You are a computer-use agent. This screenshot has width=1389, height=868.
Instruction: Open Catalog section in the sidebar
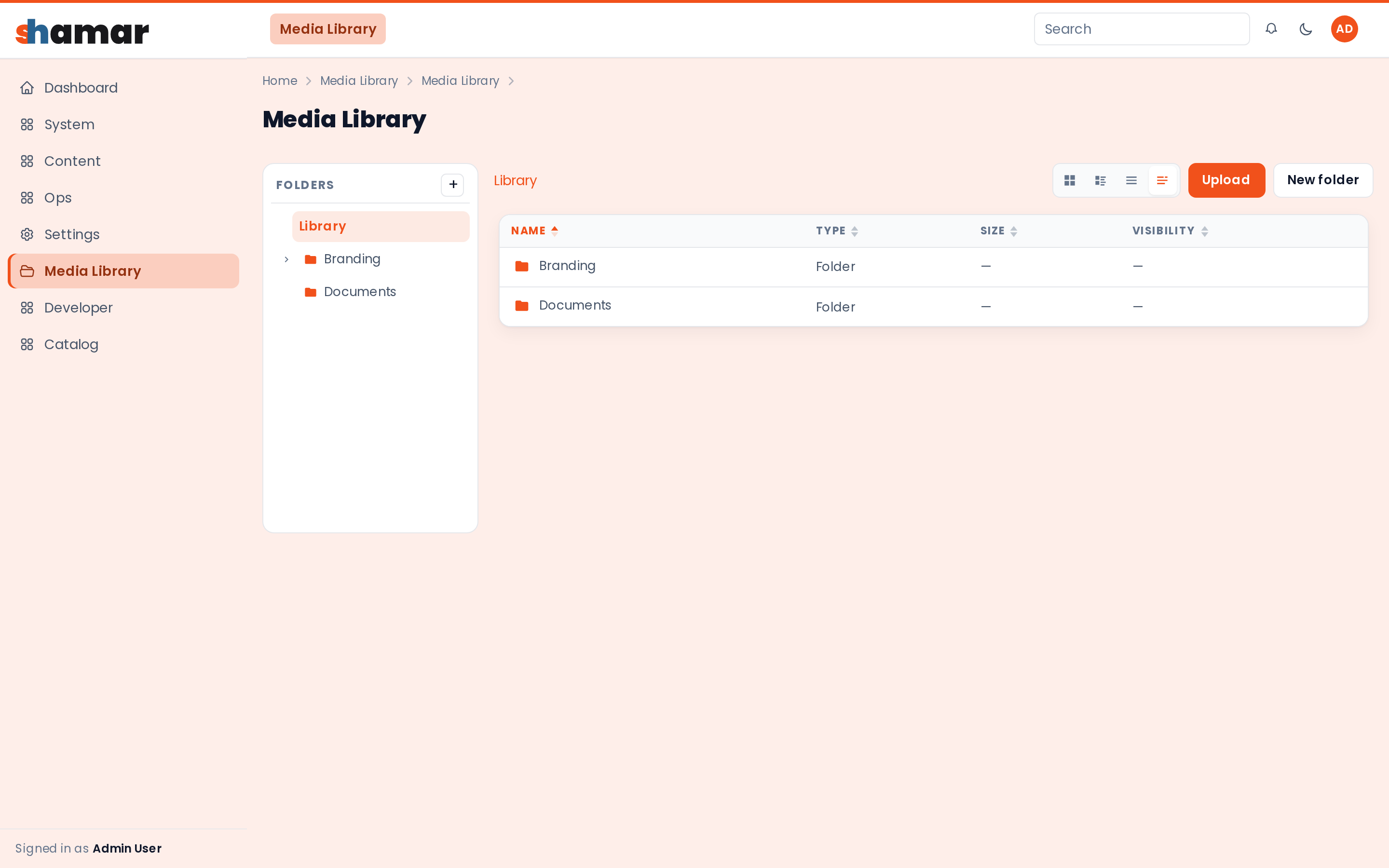pyautogui.click(x=123, y=344)
